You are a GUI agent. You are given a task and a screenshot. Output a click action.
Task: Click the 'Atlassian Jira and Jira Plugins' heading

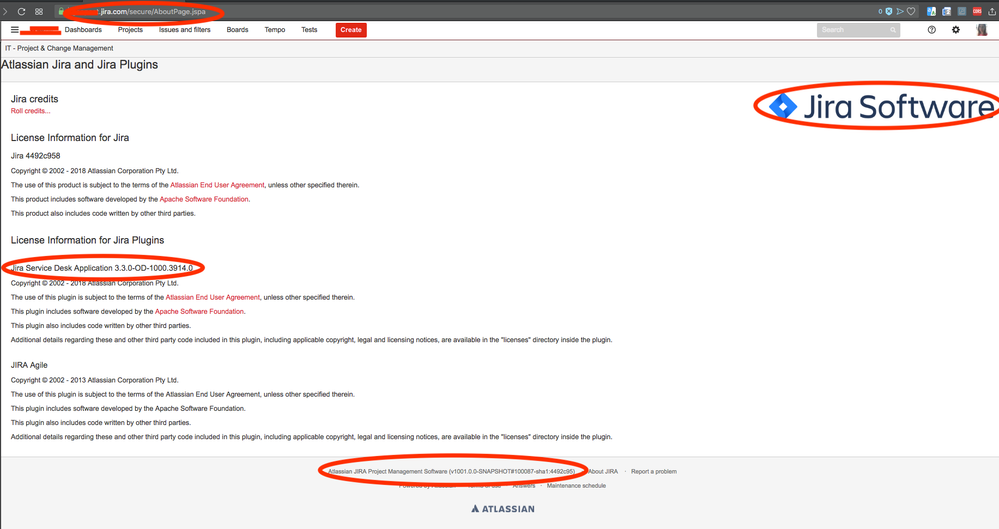click(x=80, y=64)
